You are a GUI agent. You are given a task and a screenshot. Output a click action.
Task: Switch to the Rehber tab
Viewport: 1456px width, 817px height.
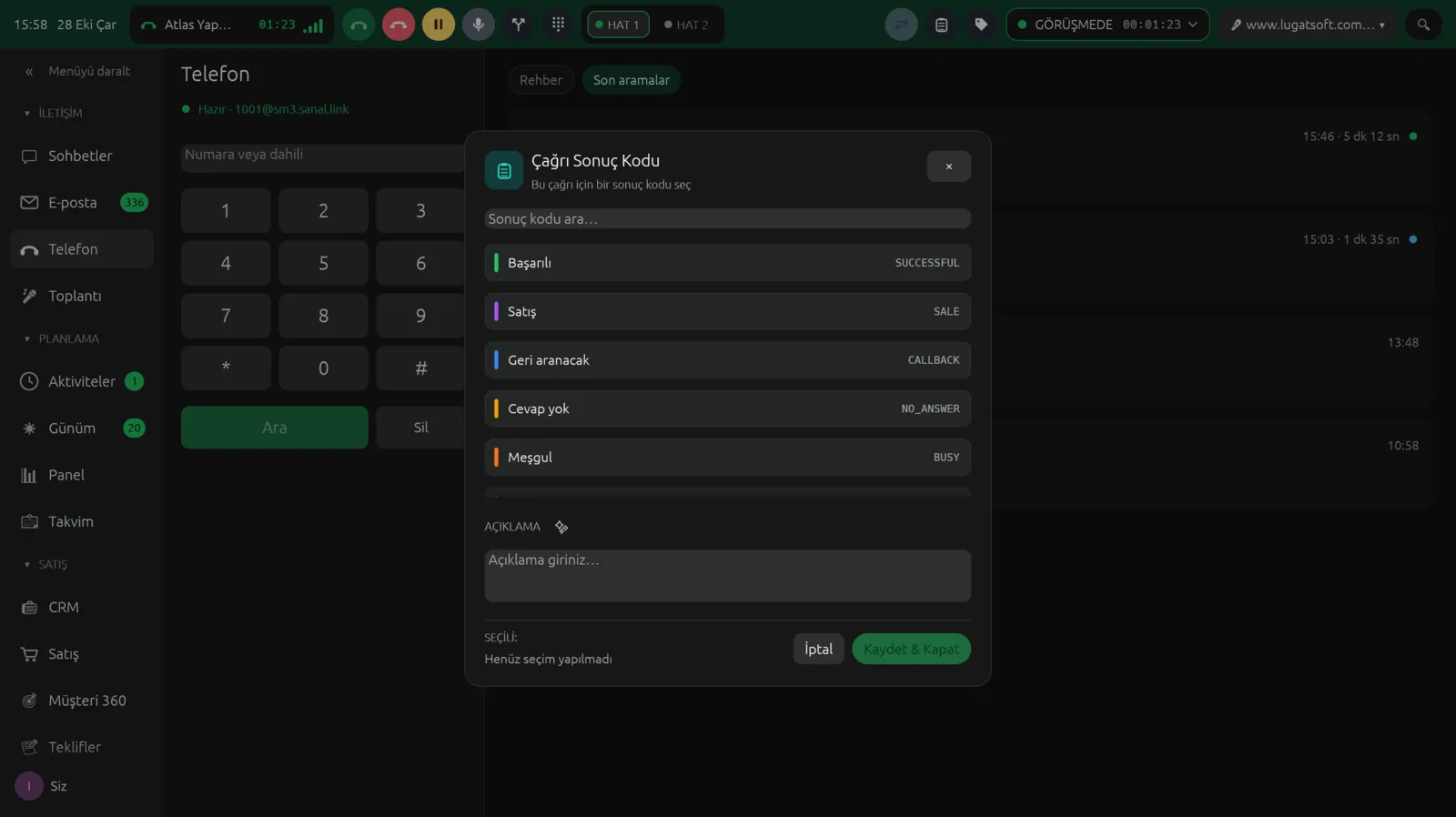tap(541, 80)
